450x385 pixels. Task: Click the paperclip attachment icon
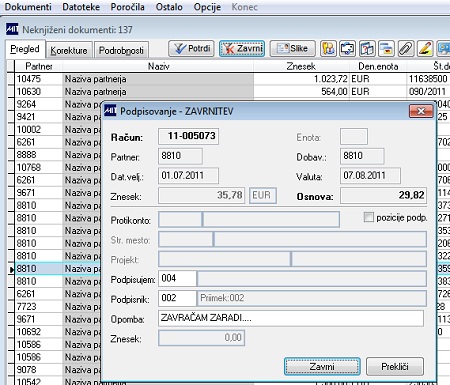tap(406, 49)
